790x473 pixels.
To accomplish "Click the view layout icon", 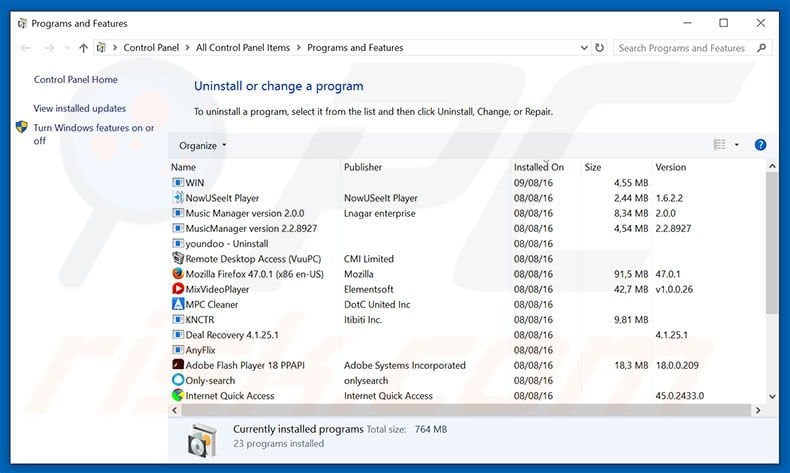I will (x=719, y=145).
